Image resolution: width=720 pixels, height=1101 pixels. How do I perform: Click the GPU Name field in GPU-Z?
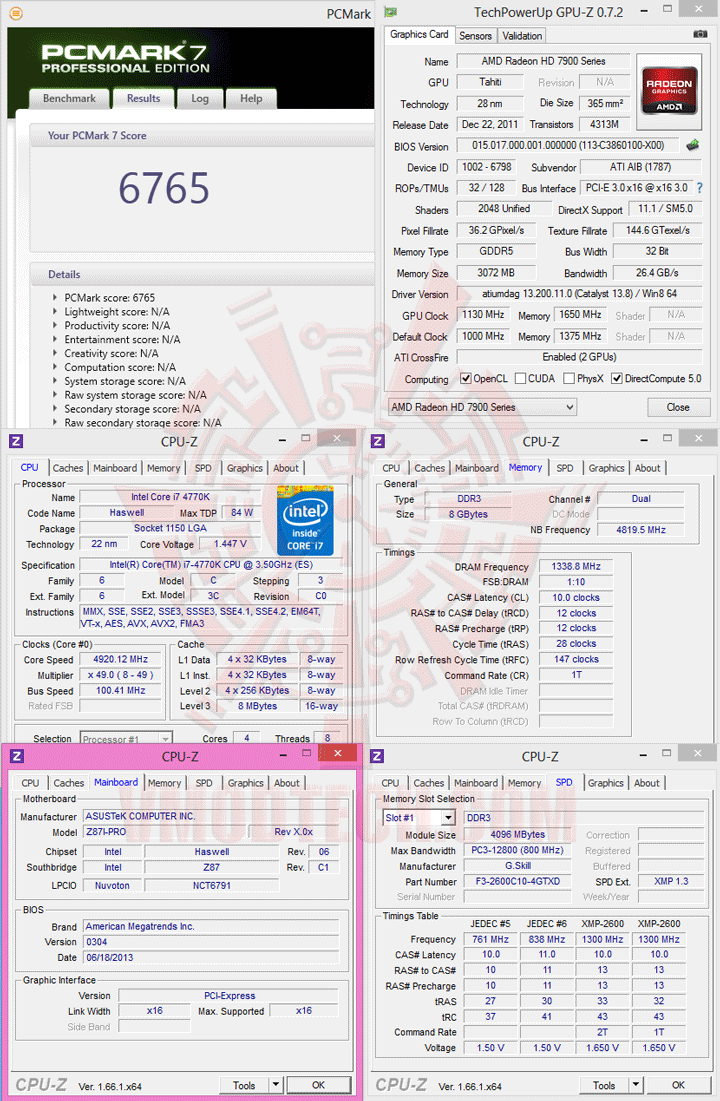point(544,61)
